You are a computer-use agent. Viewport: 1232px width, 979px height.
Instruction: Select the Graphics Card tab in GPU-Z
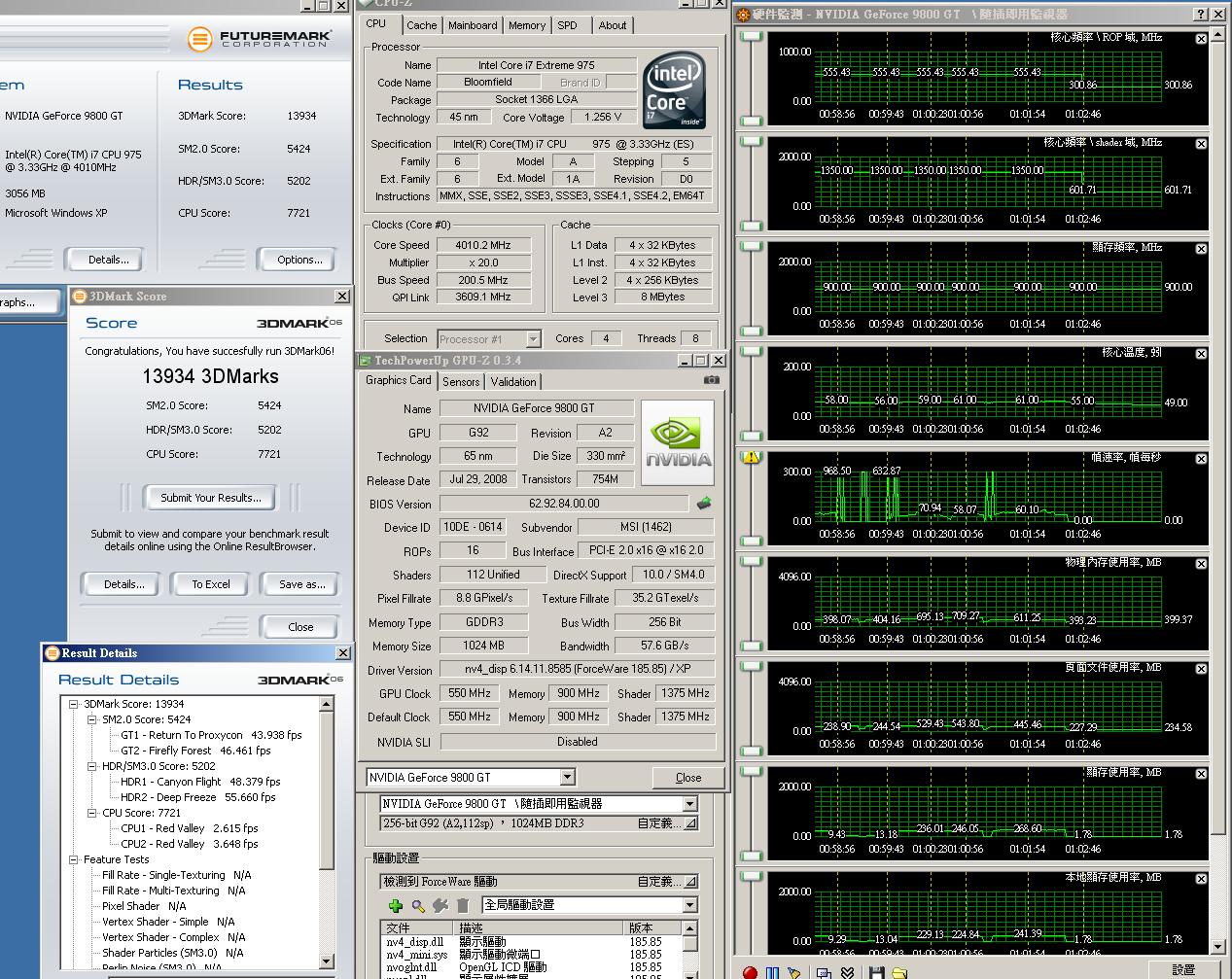[x=398, y=380]
